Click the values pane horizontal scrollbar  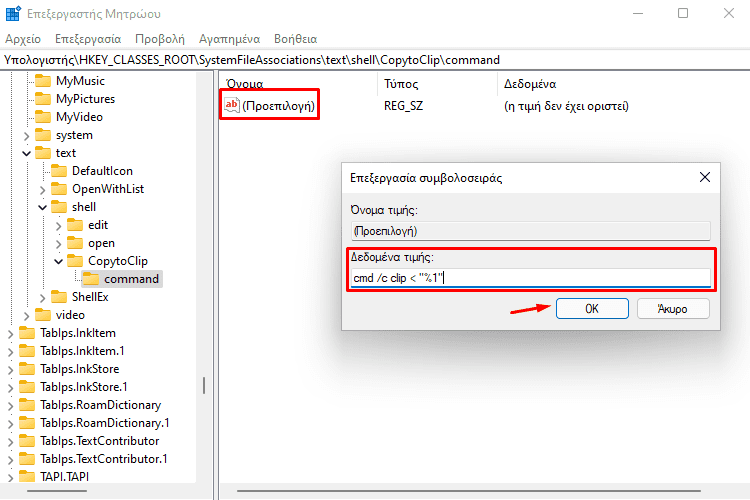[469, 491]
